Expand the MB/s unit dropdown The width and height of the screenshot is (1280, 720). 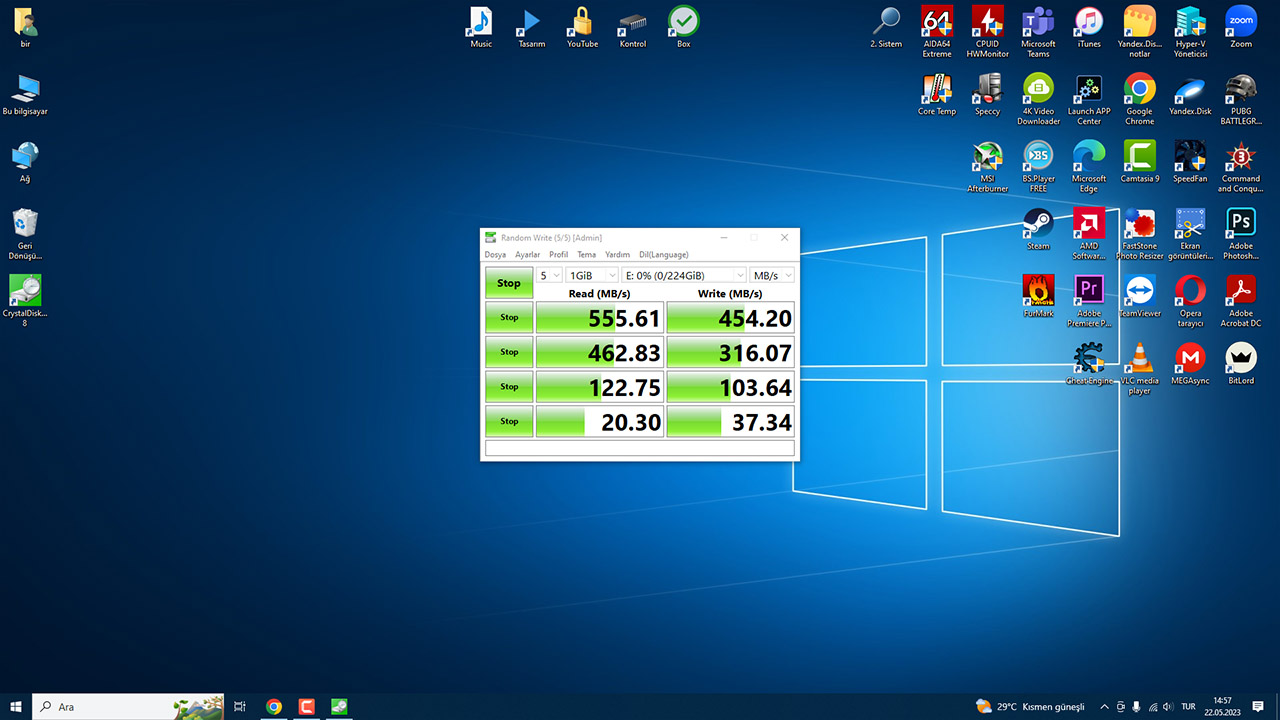pyautogui.click(x=772, y=276)
